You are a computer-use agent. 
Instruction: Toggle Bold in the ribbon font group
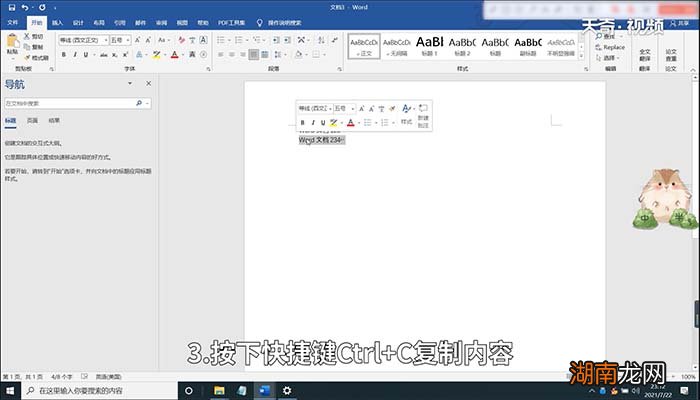(x=63, y=55)
